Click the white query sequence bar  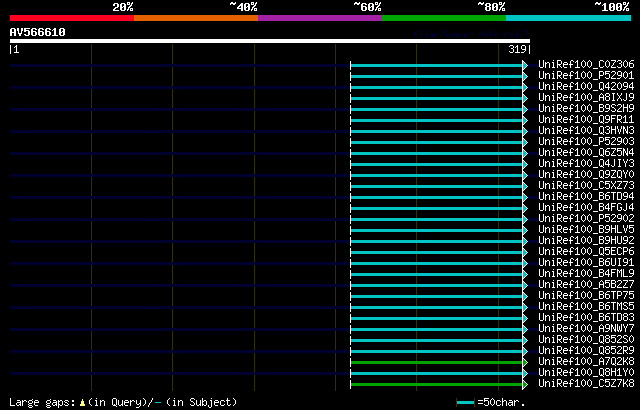pos(270,41)
